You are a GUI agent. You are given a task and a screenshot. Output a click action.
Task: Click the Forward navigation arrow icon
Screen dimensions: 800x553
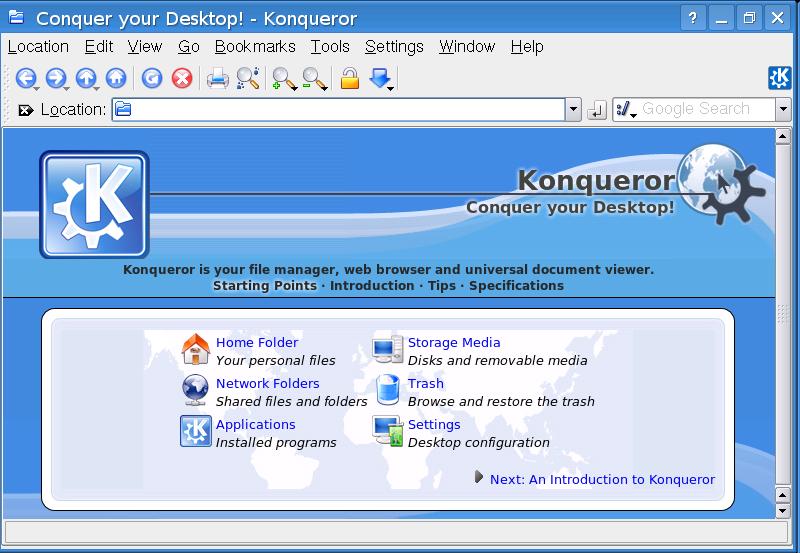(x=55, y=78)
